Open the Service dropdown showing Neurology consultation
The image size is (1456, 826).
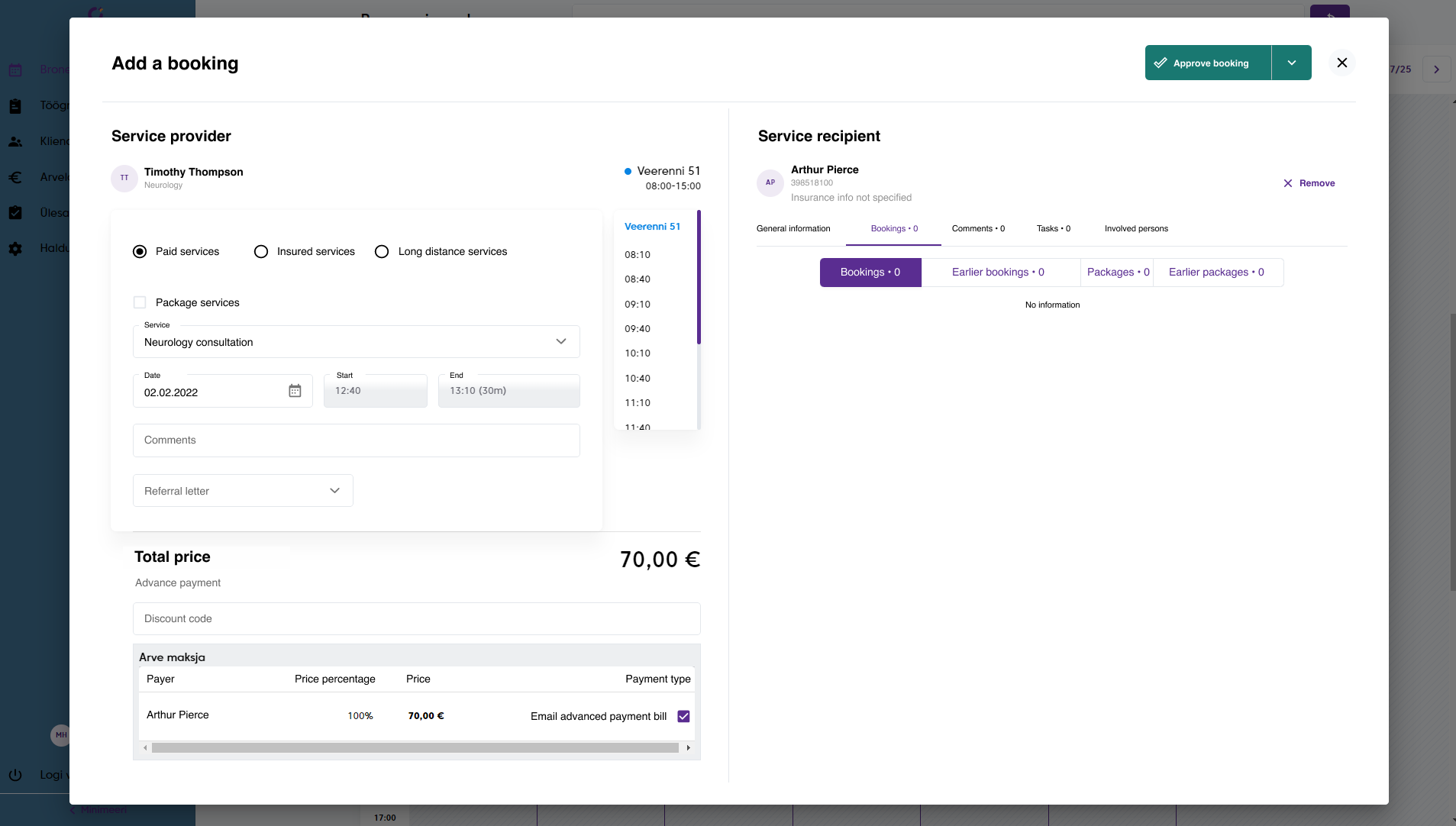click(560, 341)
